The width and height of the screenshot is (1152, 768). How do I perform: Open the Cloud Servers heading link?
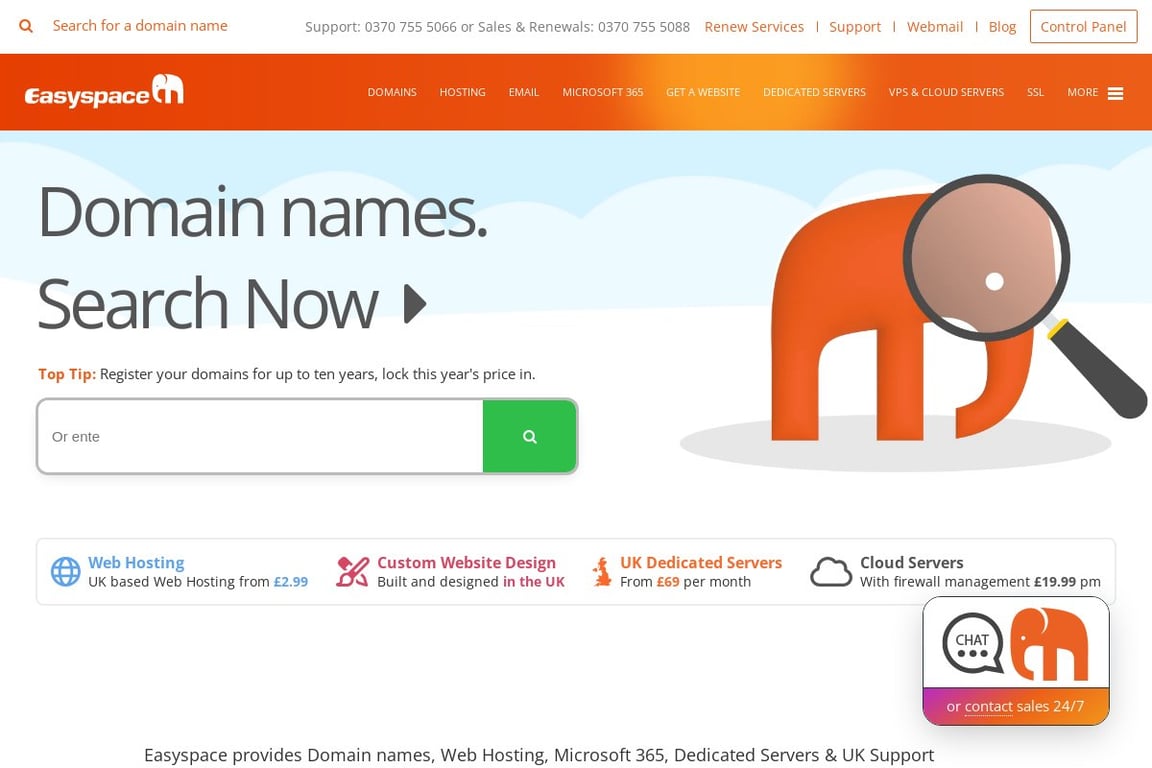912,562
